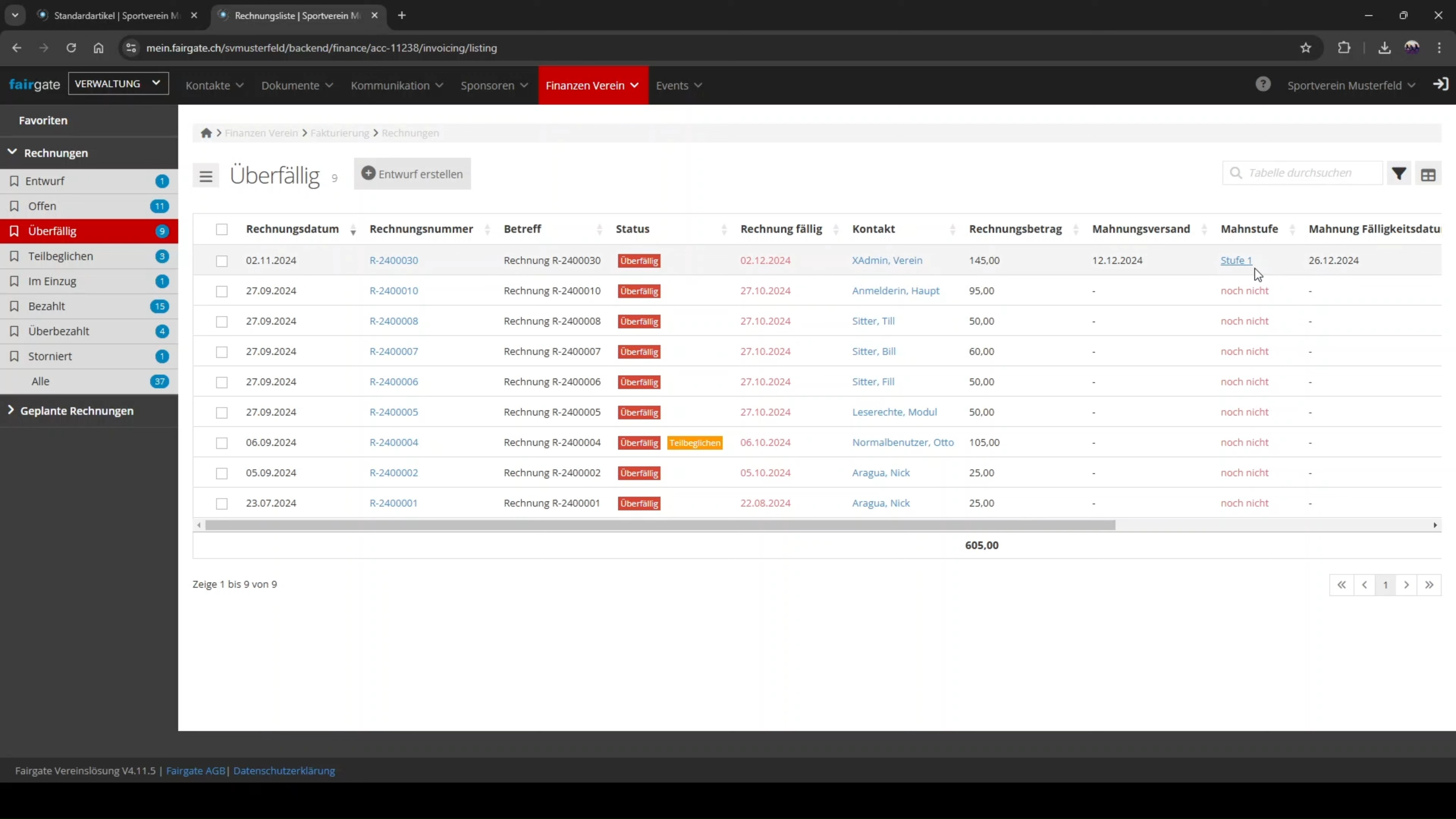The image size is (1456, 819).
Task: Switch to the Standardartikel browser tab
Action: 116,15
